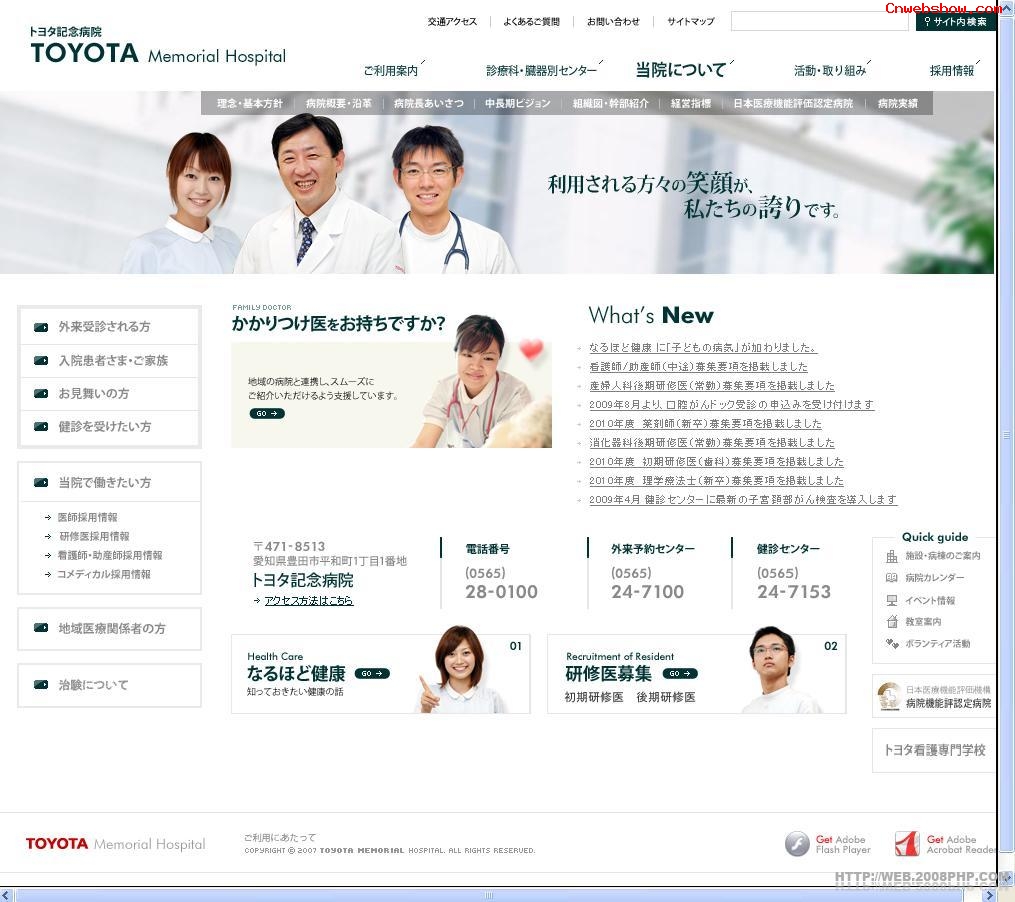Open 経営指標 submenu tab
The image size is (1015, 902).
tap(691, 103)
